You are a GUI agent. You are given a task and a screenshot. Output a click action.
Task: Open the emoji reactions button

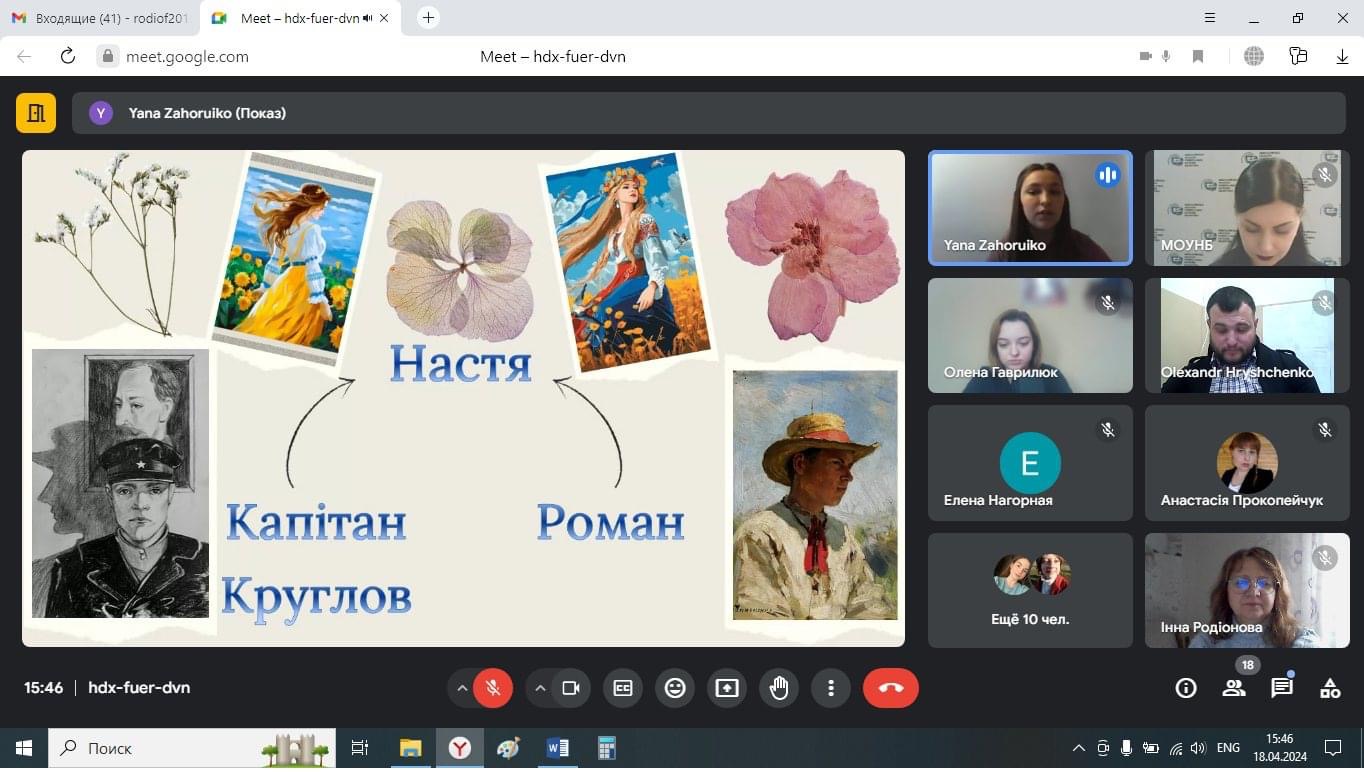[x=675, y=688]
